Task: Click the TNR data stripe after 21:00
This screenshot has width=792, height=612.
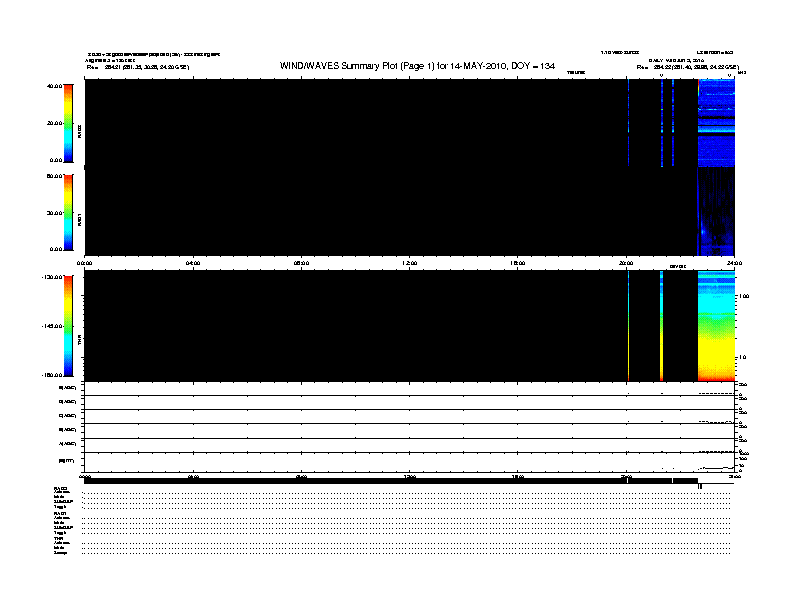Action: (662, 326)
